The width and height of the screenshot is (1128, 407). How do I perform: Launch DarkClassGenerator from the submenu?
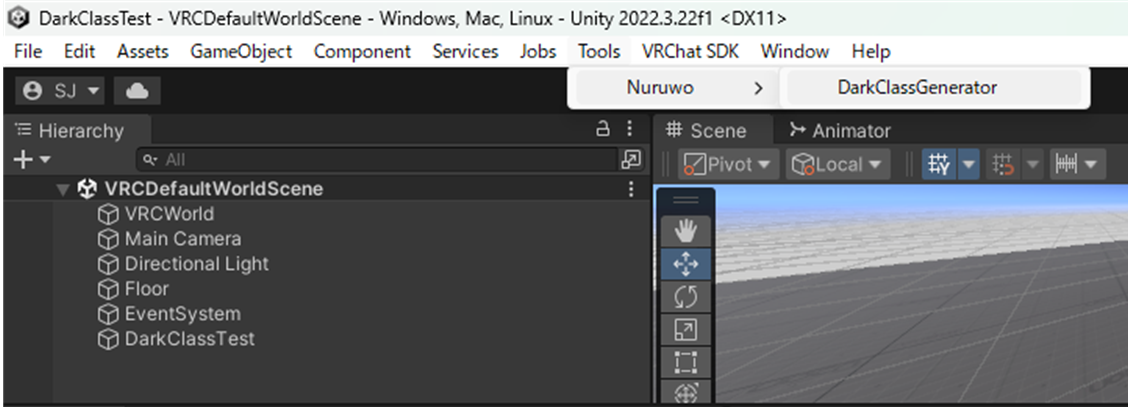click(933, 88)
